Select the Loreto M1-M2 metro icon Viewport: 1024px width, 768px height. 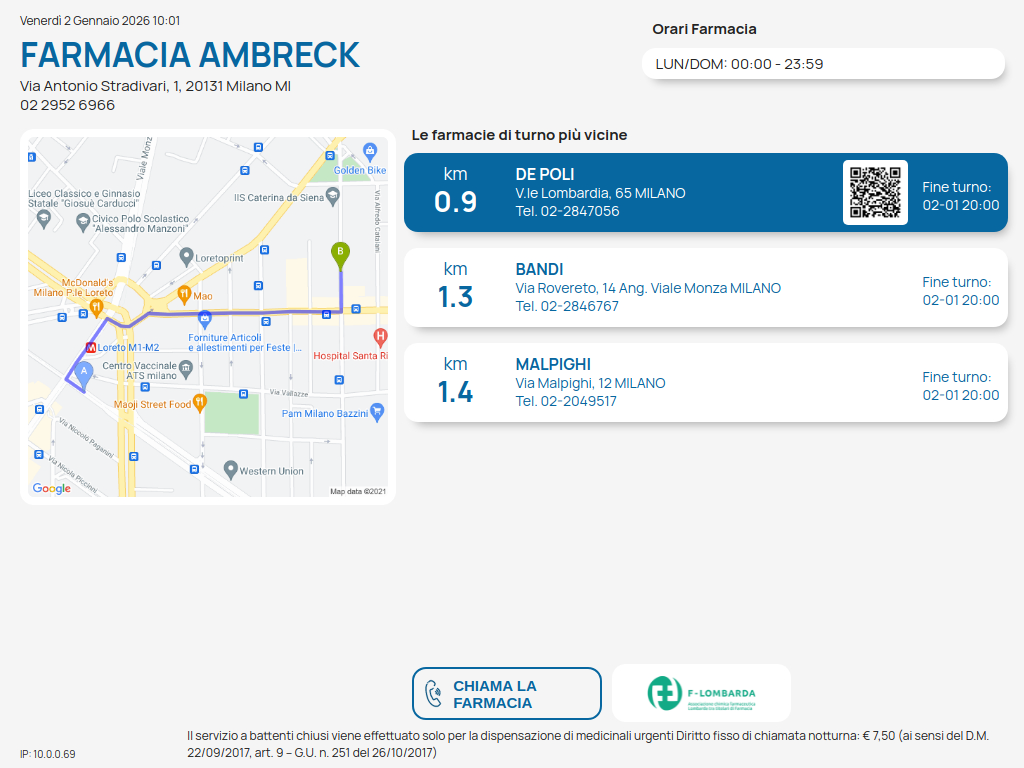91,348
